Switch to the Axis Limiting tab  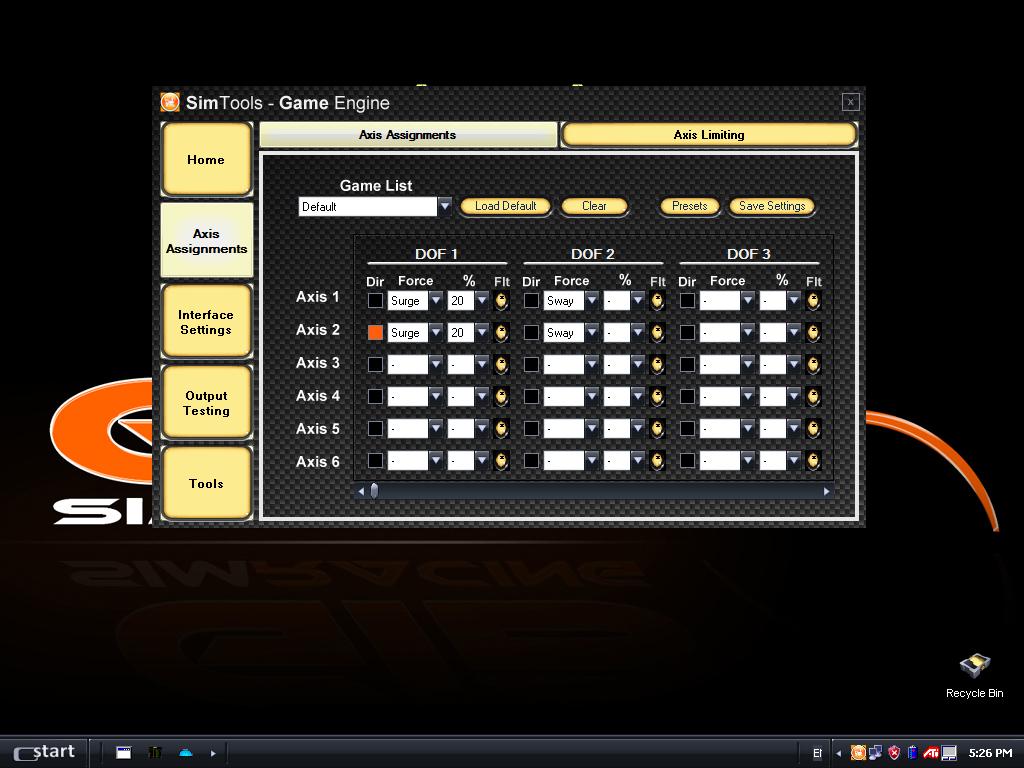coord(709,135)
